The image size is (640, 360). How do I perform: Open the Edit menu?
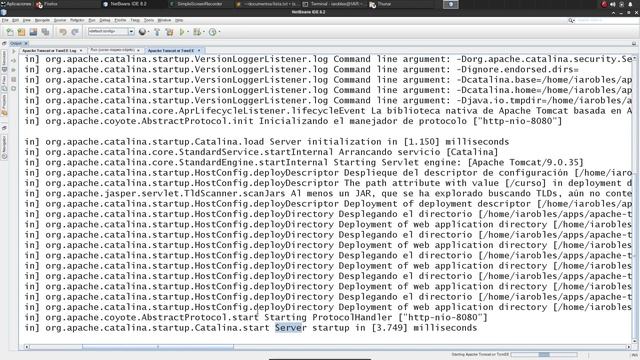click(16, 20)
